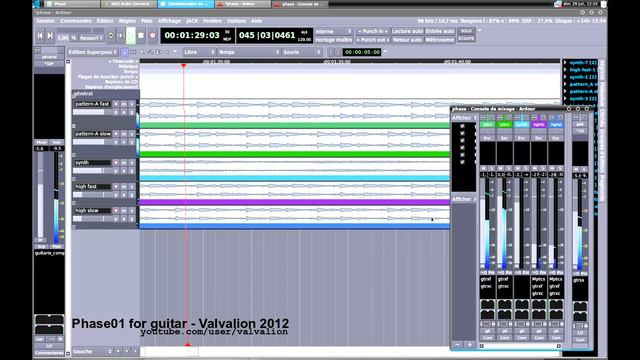The image size is (640, 360).
Task: Open Interne sync source dropdown
Action: [x=333, y=31]
